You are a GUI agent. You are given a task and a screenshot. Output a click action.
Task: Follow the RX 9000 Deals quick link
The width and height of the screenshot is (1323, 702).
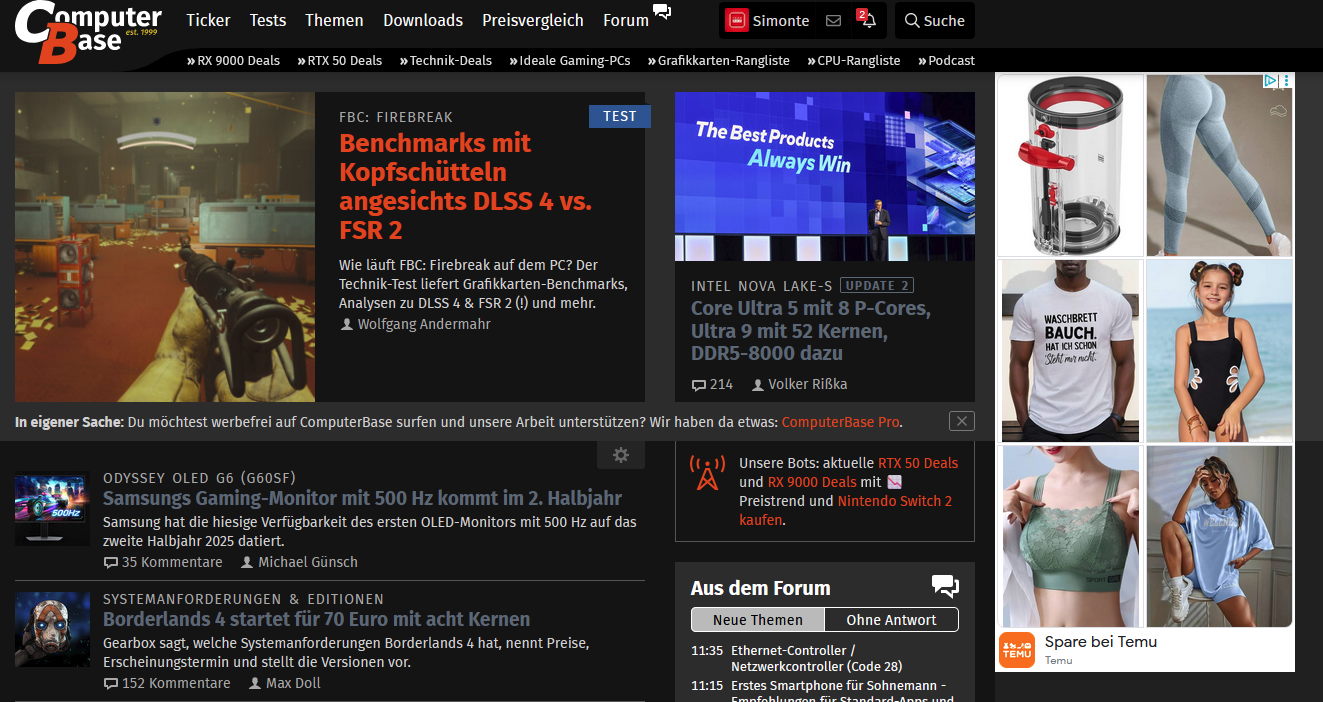tap(233, 60)
